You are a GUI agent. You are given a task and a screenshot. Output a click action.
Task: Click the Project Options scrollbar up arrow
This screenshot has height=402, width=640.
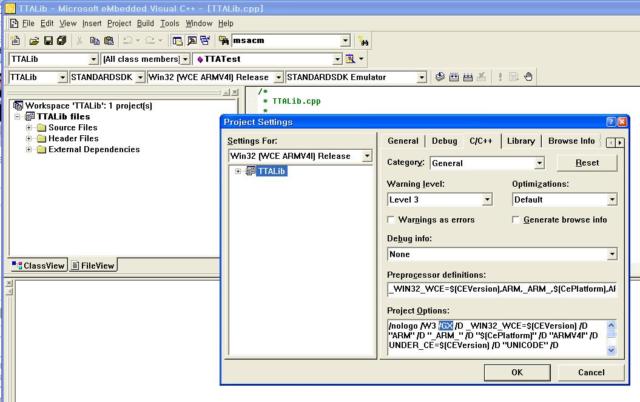point(611,325)
